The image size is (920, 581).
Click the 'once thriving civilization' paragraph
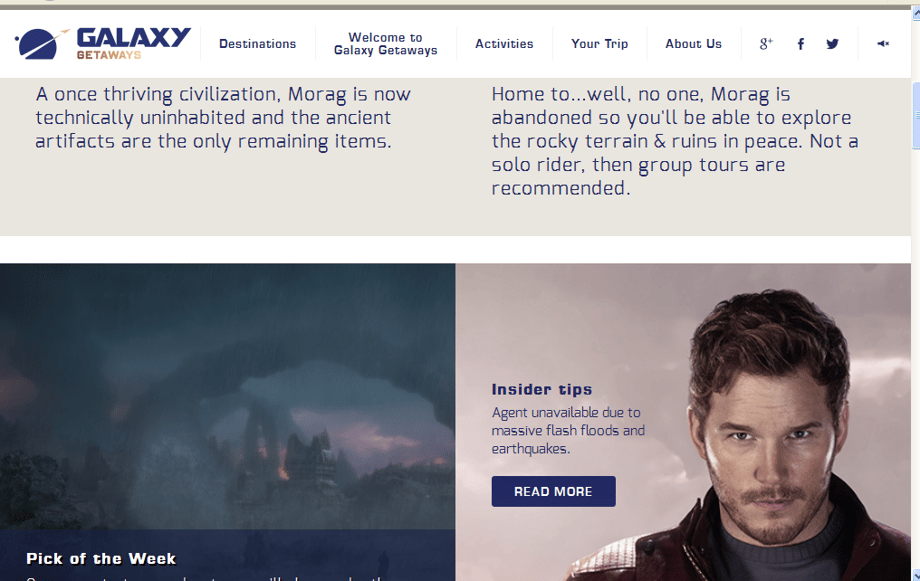[223, 117]
